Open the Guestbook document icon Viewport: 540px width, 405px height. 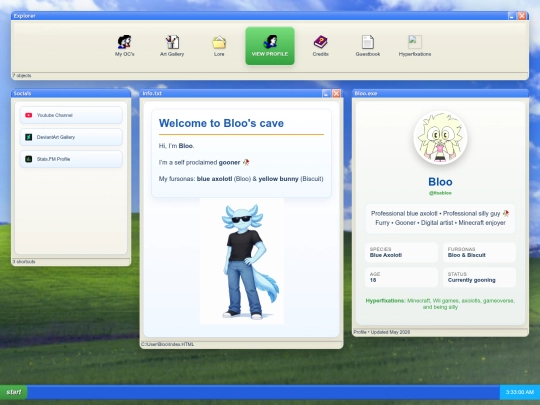pyautogui.click(x=367, y=45)
